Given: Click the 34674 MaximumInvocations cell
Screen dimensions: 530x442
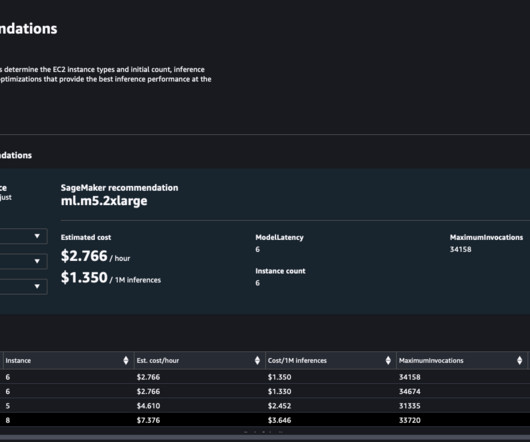Looking at the screenshot, I should pos(410,392).
